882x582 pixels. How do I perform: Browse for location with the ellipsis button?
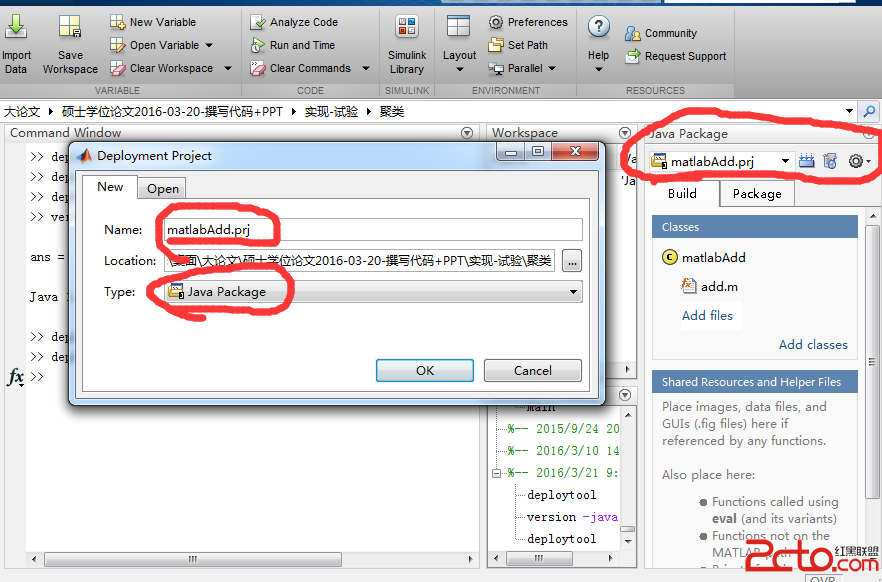[572, 261]
